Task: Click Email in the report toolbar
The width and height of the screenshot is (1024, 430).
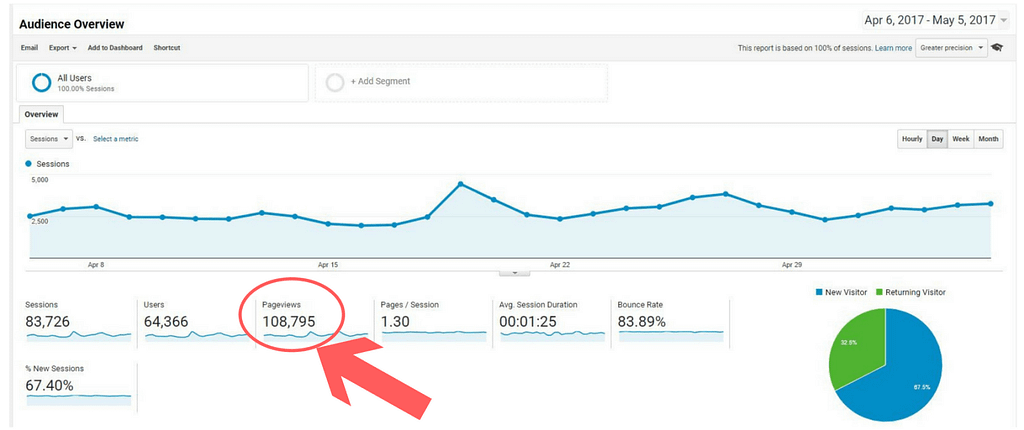Action: 29,48
